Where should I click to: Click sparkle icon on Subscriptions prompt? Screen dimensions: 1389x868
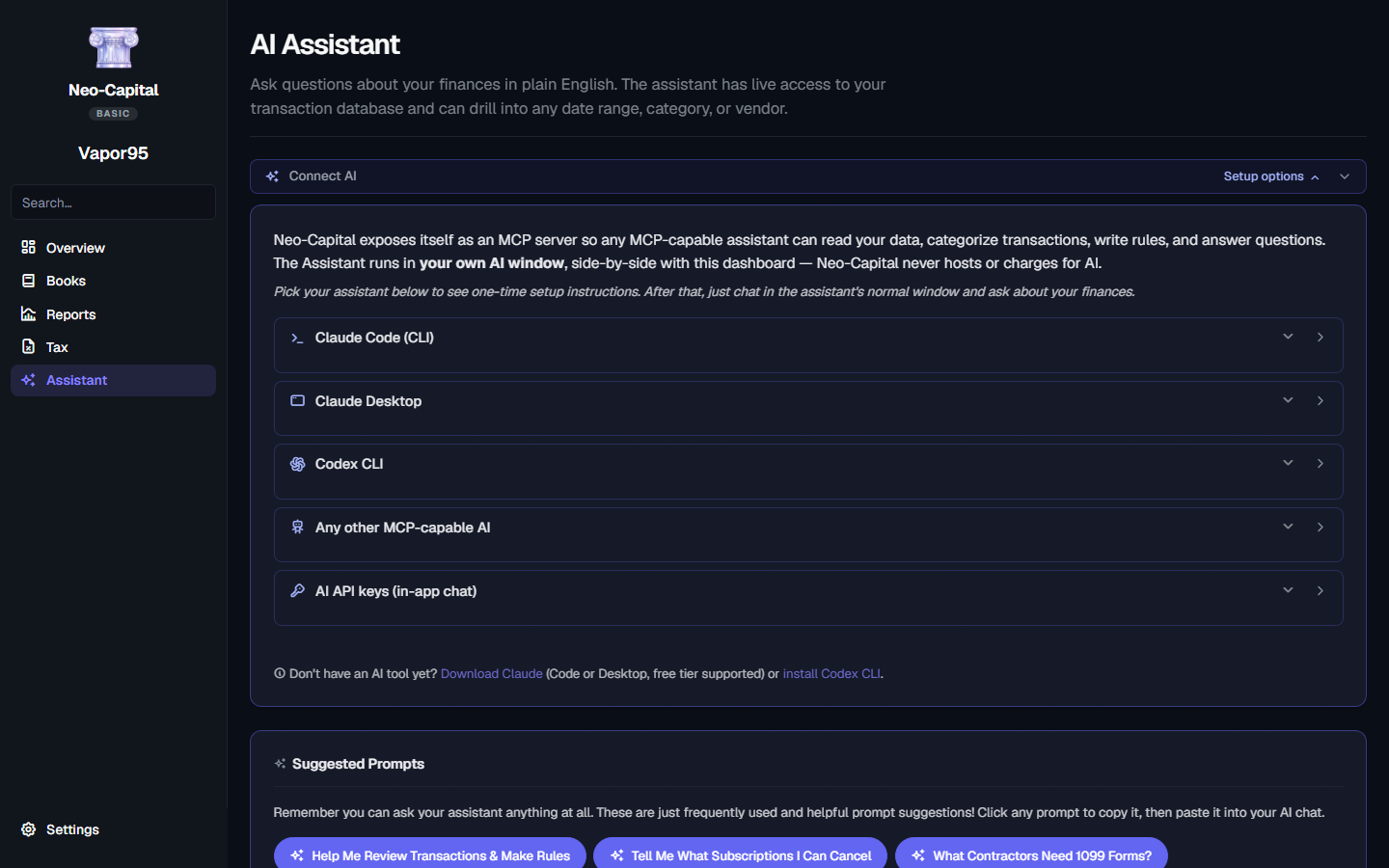coord(617,855)
